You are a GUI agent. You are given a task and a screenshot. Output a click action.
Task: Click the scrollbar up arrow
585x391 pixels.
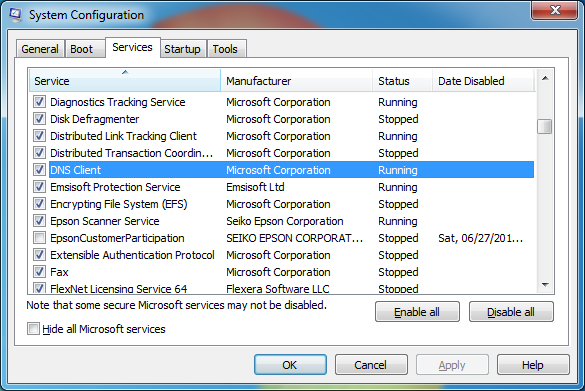(545, 78)
